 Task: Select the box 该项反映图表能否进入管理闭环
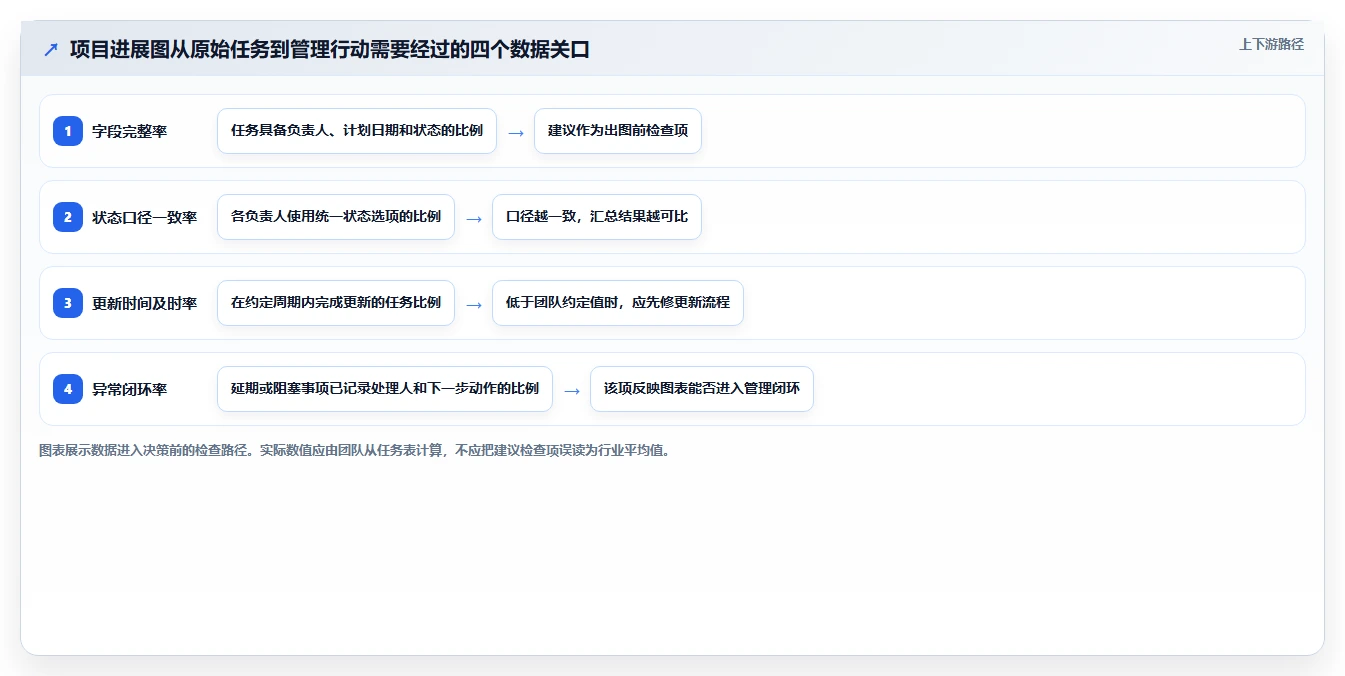click(x=702, y=389)
